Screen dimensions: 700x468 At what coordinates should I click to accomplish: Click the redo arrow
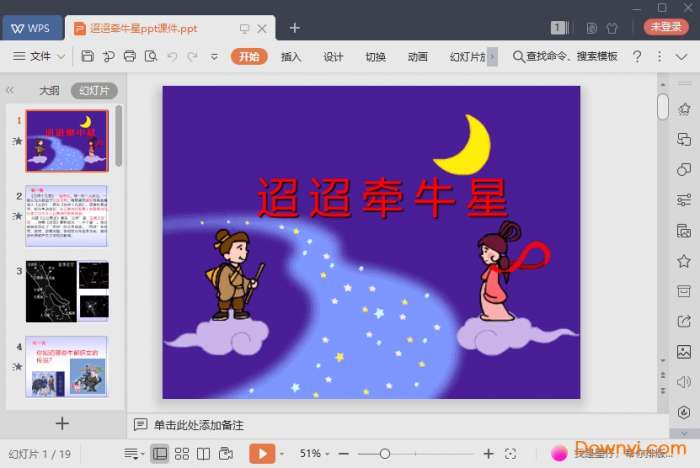pyautogui.click(x=192, y=56)
